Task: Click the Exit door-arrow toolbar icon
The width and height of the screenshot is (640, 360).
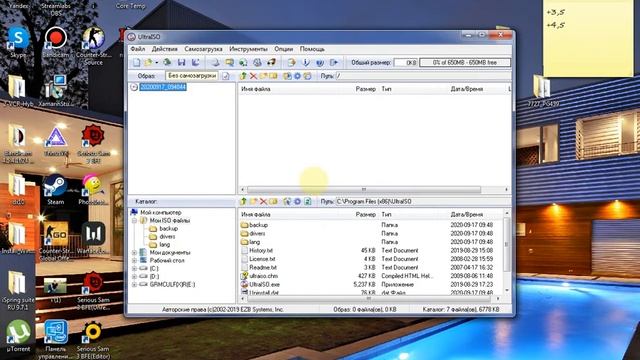Action: coord(334,62)
